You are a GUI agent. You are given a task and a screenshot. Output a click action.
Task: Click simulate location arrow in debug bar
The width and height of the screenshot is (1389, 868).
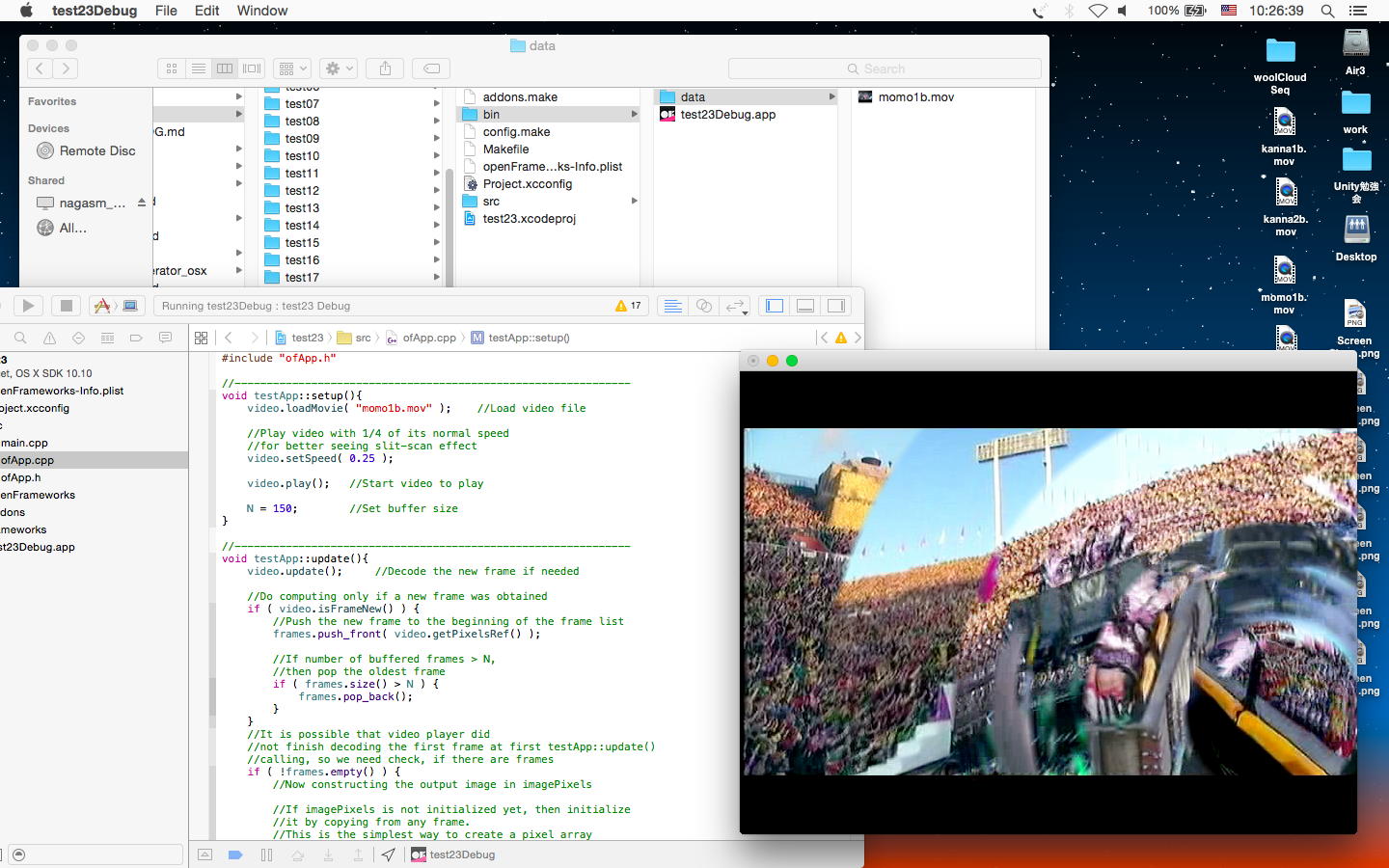388,854
